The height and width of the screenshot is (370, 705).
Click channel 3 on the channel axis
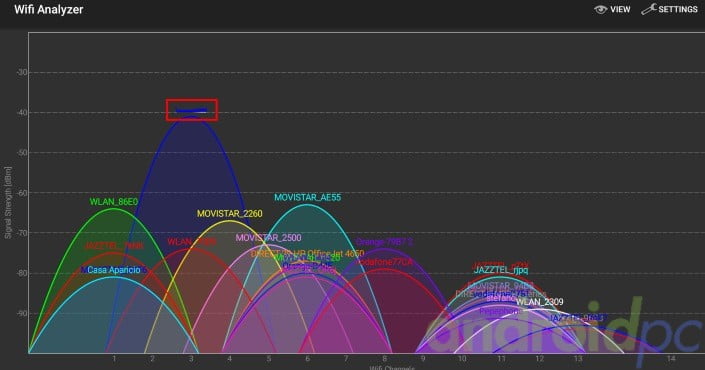191,359
